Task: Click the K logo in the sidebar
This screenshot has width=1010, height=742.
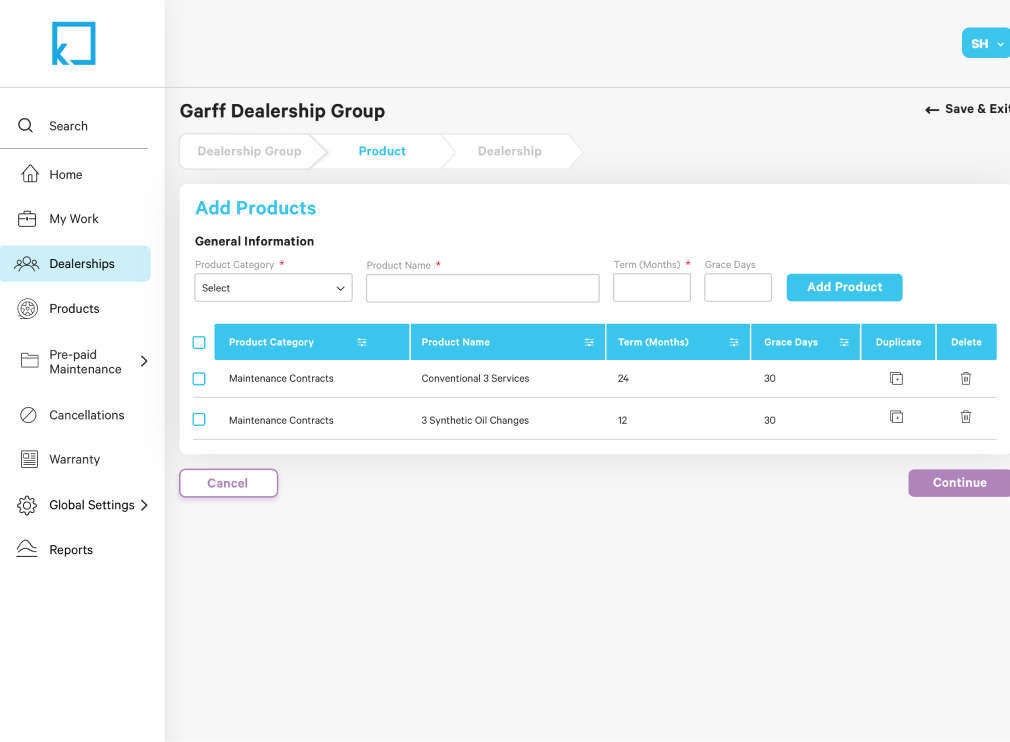Action: (x=73, y=43)
